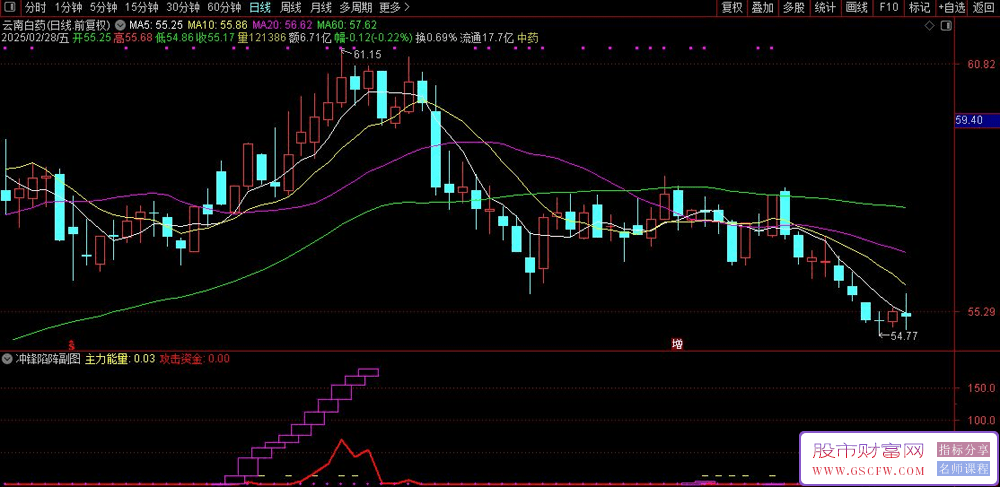Screen dimensions: 1000x487
Task: Click the 中药 sector label
Action: pos(528,38)
